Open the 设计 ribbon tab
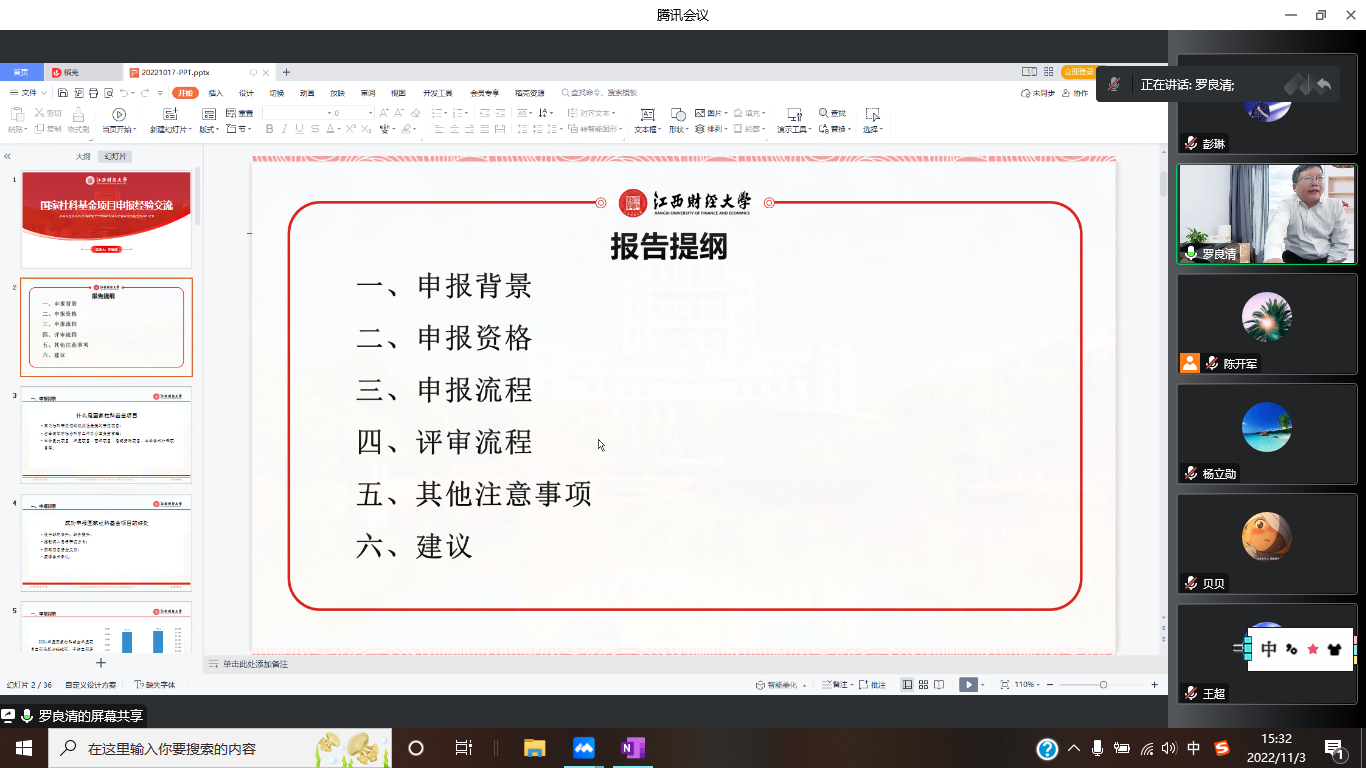The image size is (1366, 768). [246, 93]
